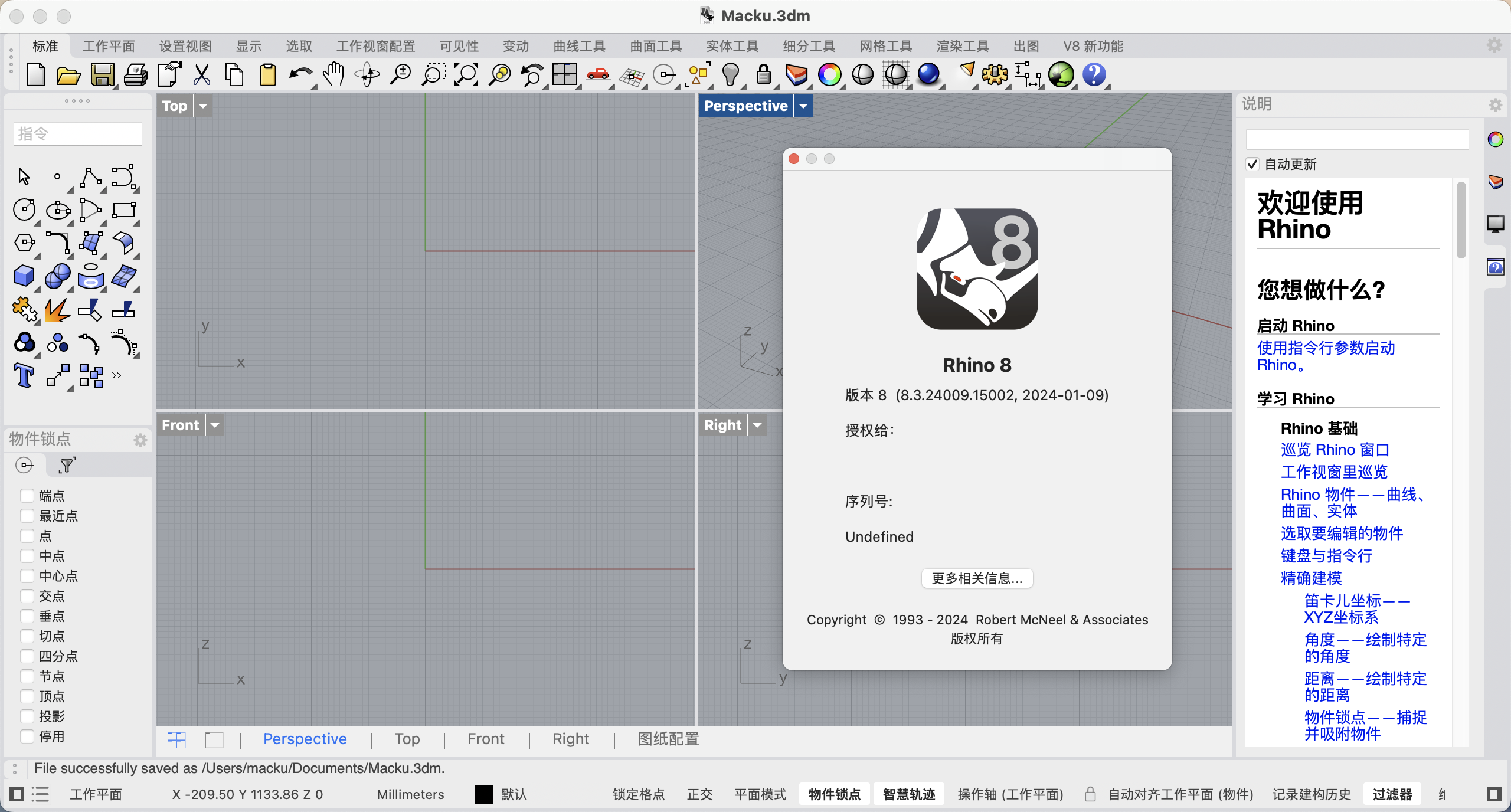Uncheck the 自动更新 checkbox
This screenshot has height=812, width=1511.
pos(1252,164)
